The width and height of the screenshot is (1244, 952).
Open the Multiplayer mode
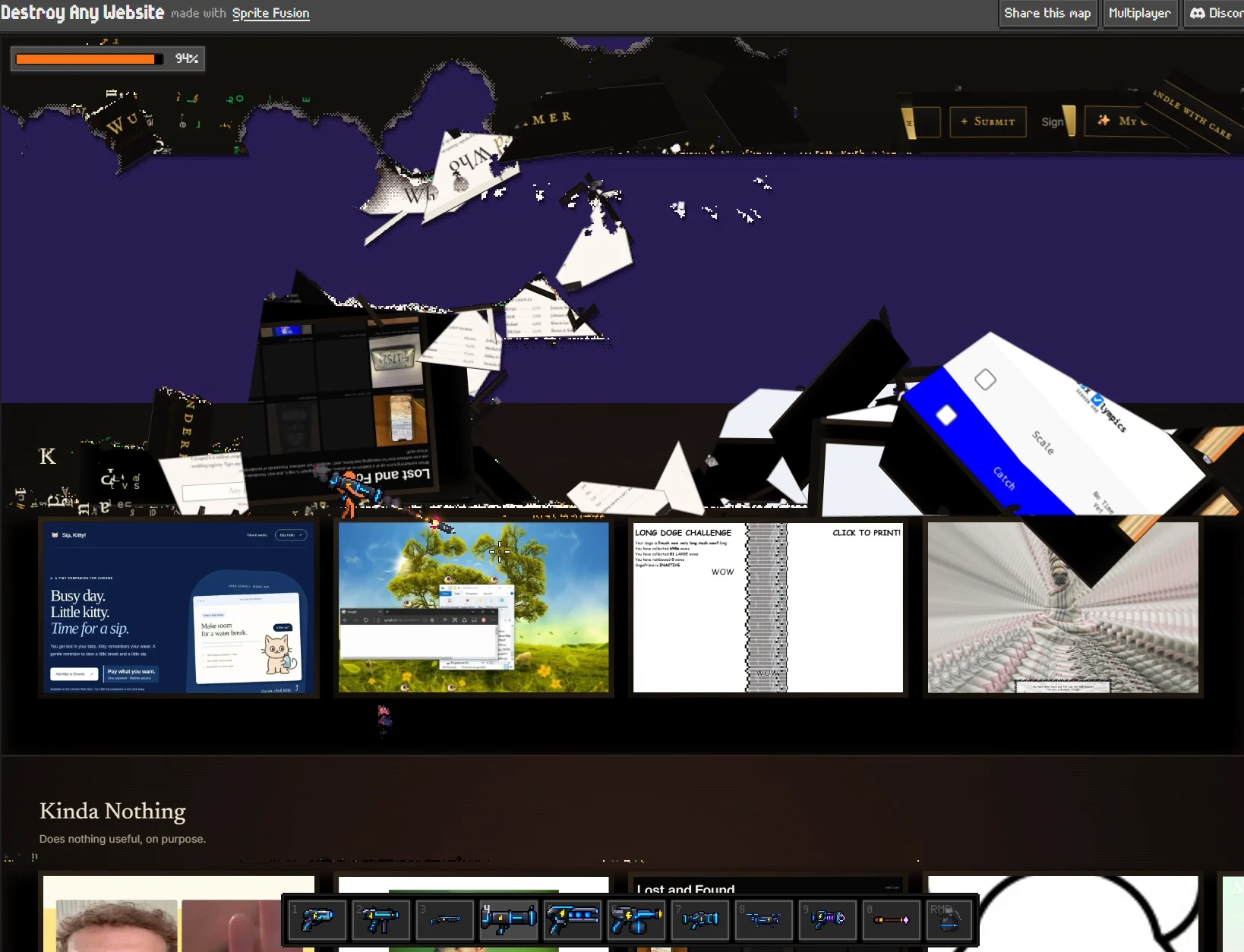pos(1140,13)
